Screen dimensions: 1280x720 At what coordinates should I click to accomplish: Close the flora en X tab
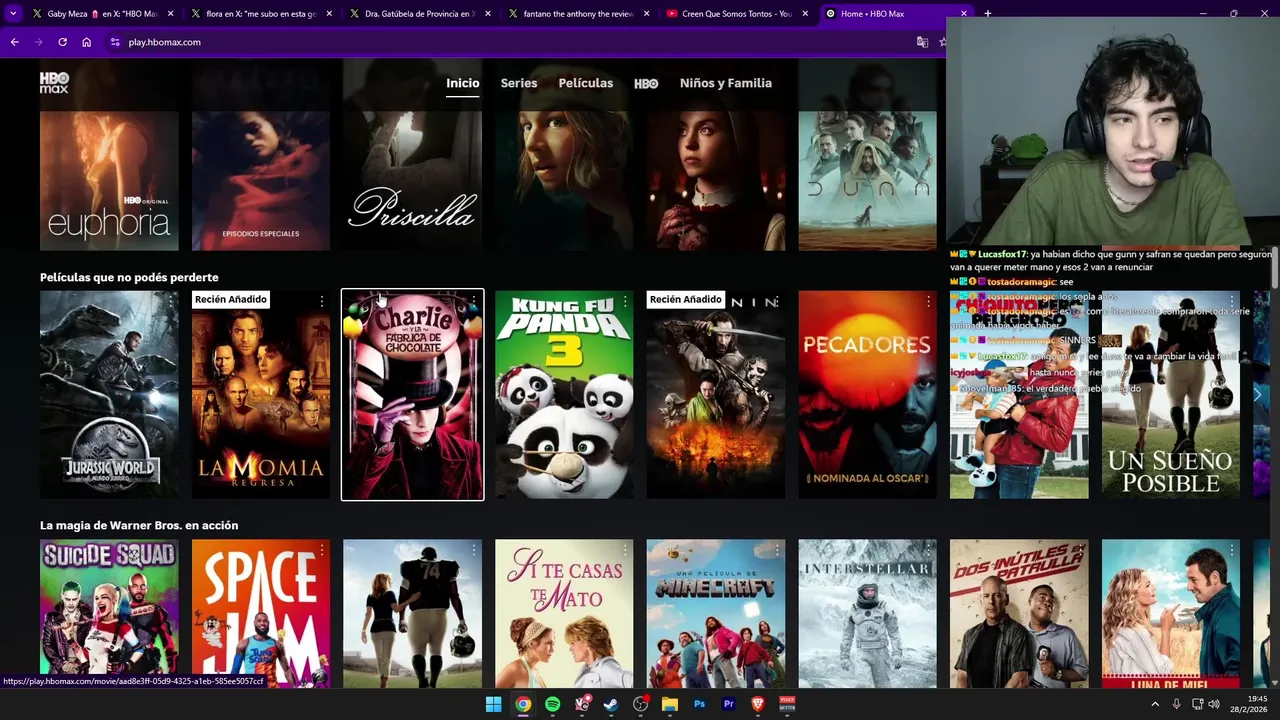(329, 14)
